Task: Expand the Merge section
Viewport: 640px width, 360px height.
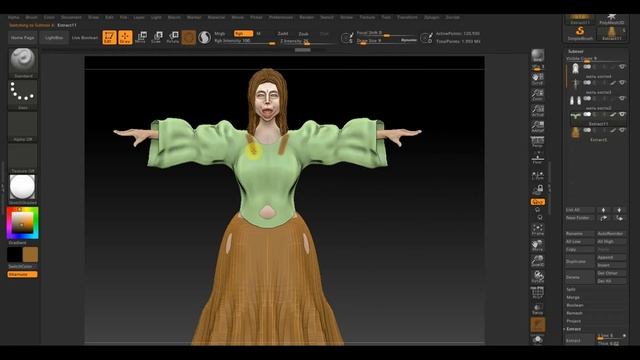Action: pyautogui.click(x=573, y=298)
